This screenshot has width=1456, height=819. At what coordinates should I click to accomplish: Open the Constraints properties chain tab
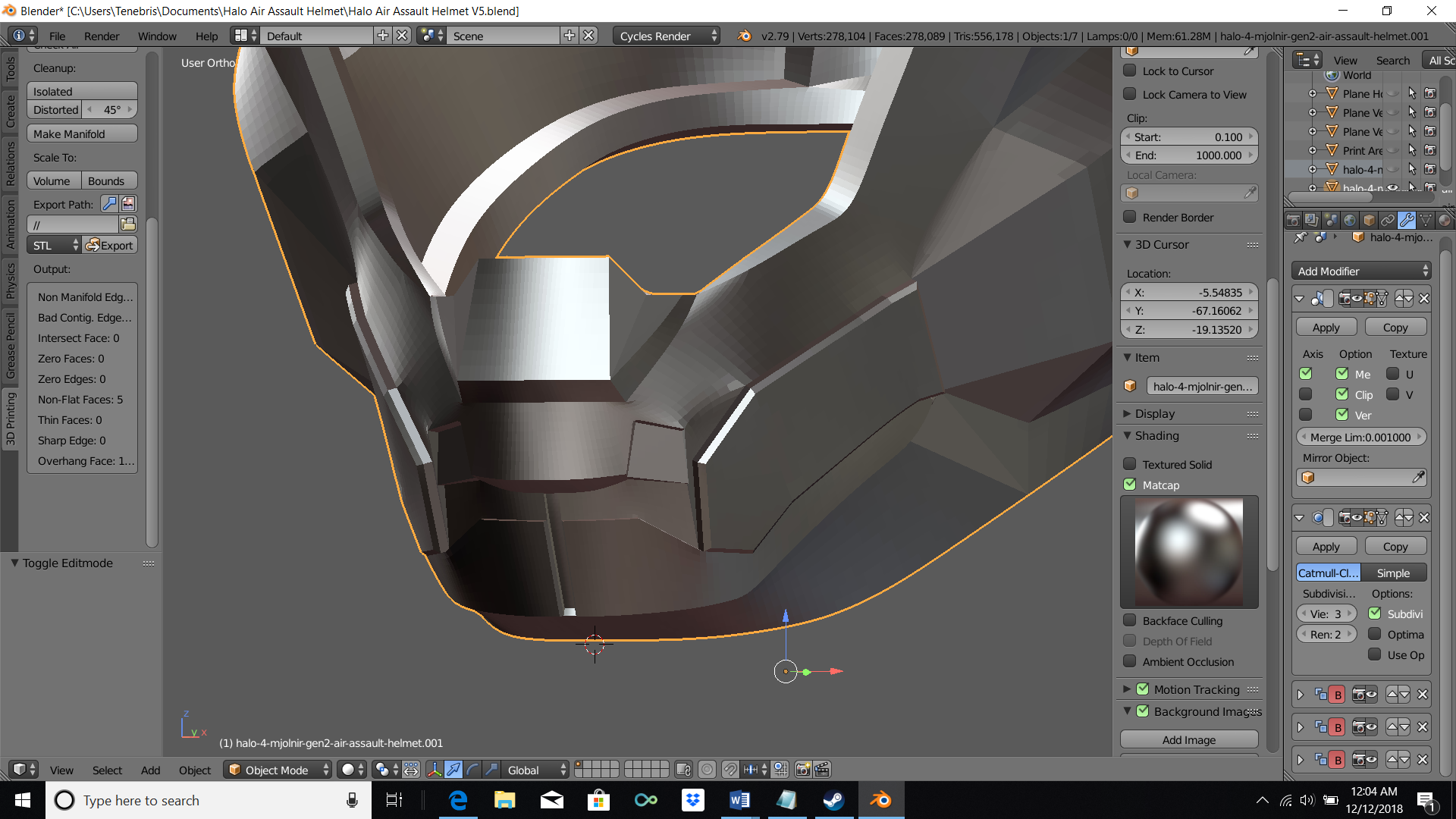point(1388,220)
